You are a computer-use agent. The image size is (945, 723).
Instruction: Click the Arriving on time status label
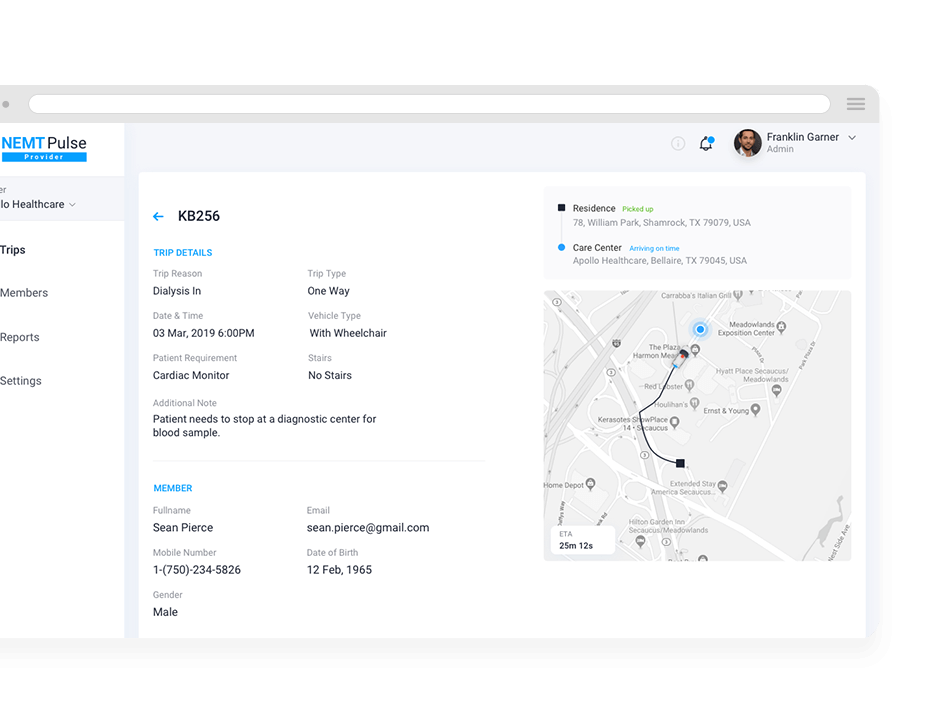point(654,247)
